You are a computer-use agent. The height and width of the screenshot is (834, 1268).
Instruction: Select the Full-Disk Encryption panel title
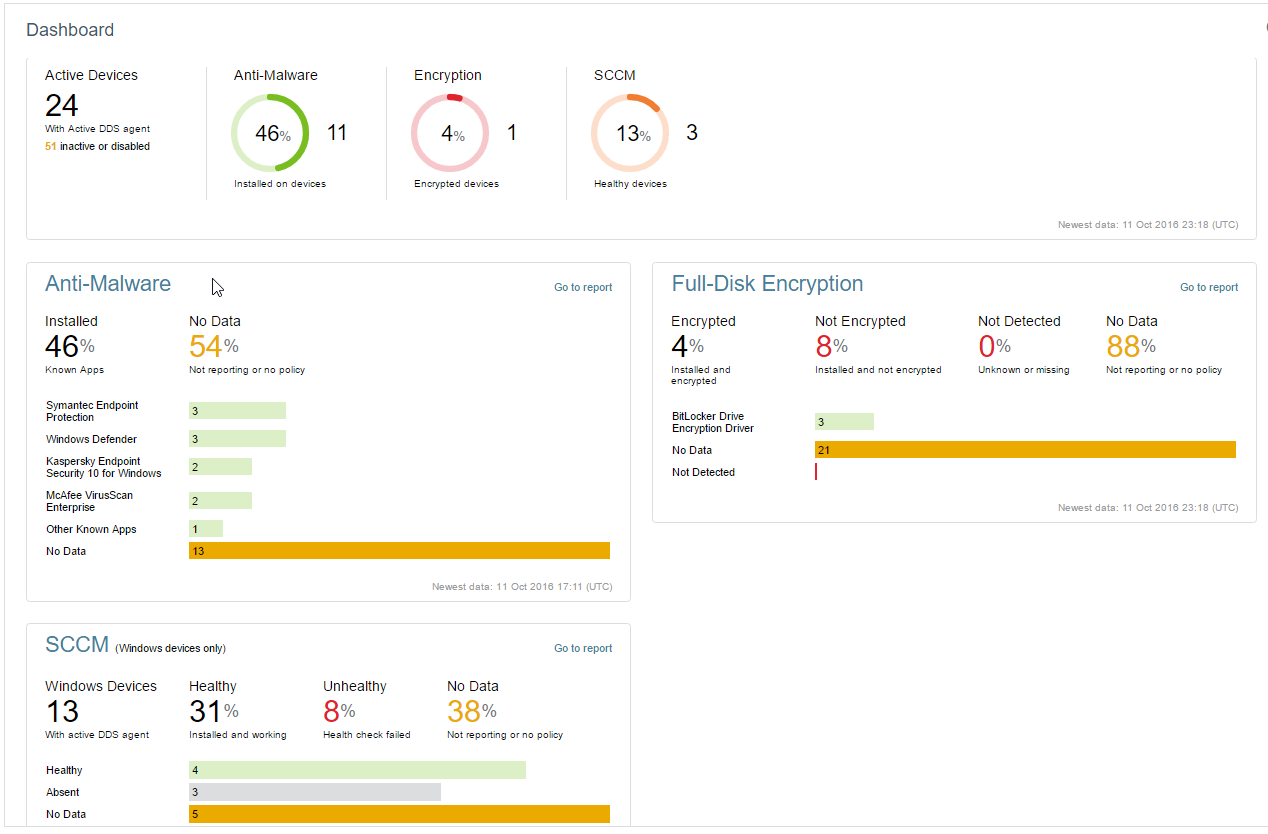point(767,284)
